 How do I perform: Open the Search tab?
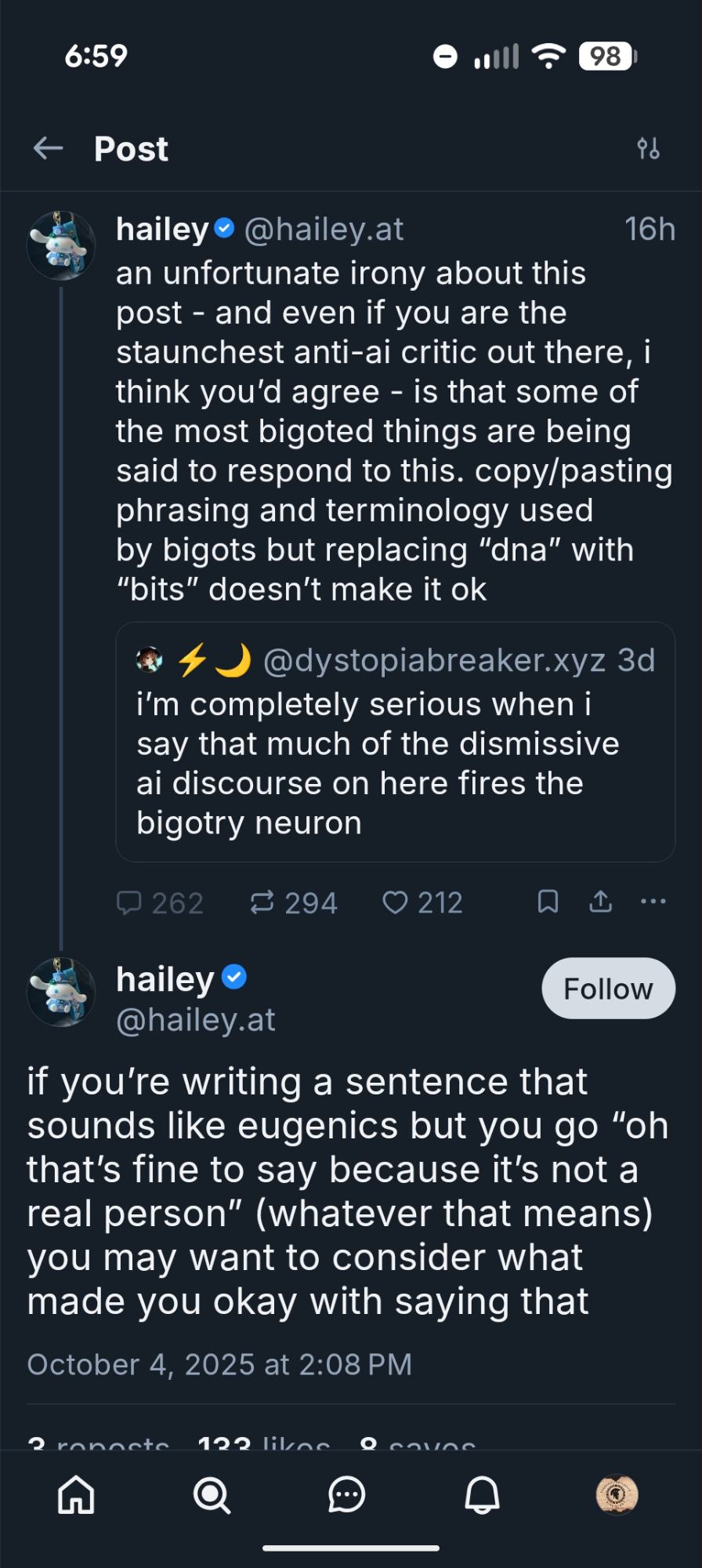coord(212,1495)
